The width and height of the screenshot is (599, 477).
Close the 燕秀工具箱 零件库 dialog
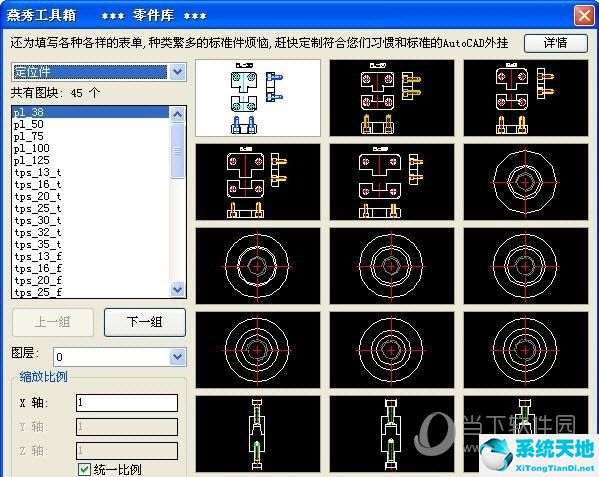pos(584,16)
